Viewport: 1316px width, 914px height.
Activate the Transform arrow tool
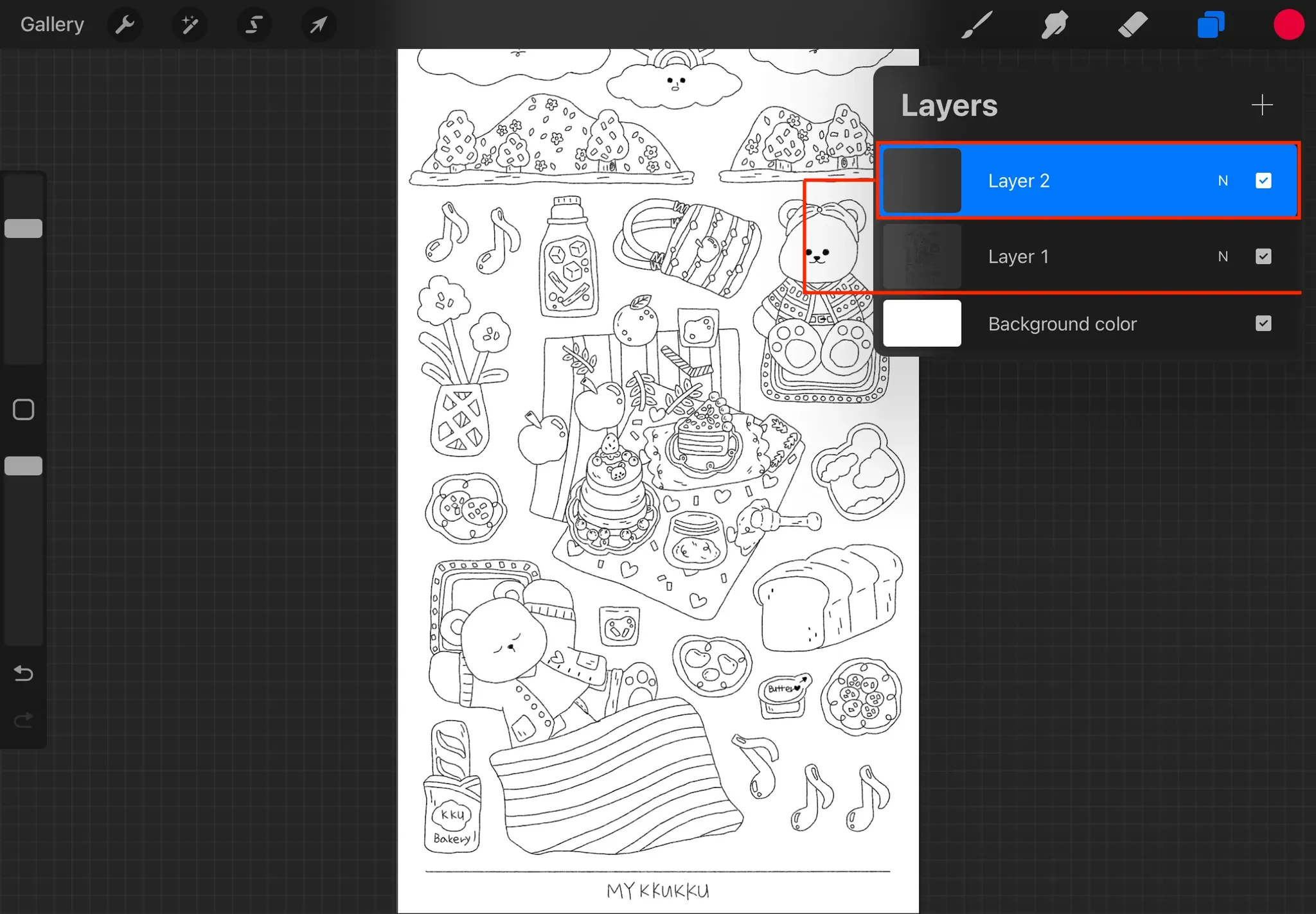318,25
